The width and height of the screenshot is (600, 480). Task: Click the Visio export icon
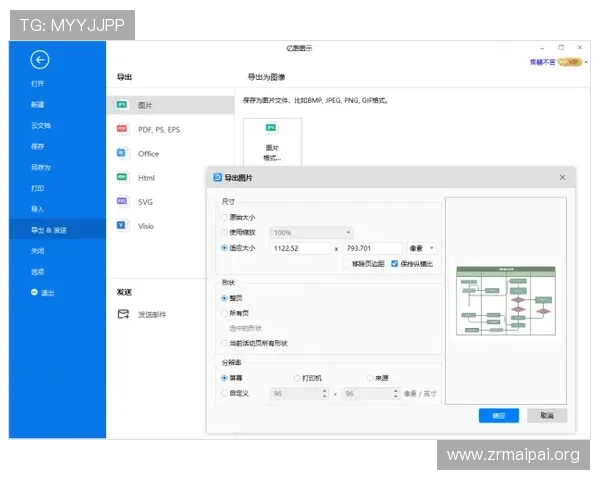click(122, 225)
